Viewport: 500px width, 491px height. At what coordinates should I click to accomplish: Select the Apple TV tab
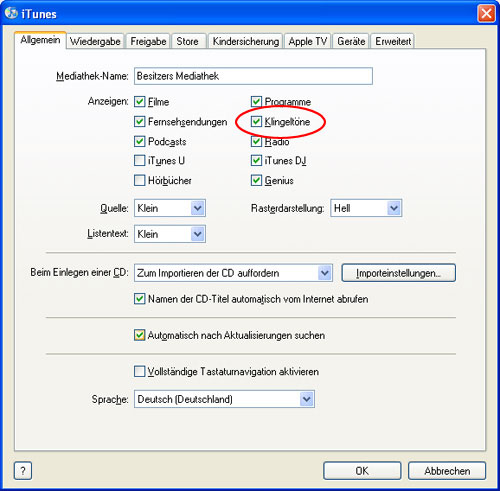(x=307, y=41)
